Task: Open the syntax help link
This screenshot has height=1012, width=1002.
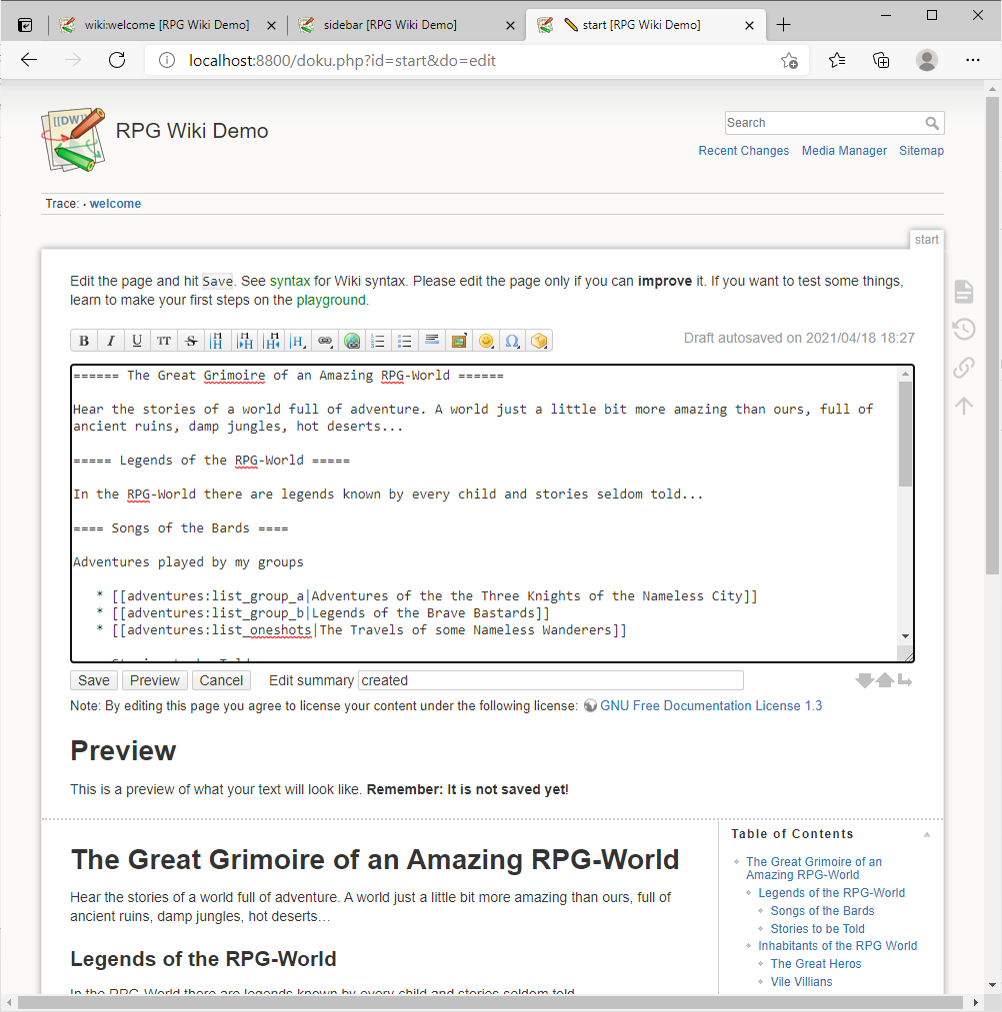Action: (x=290, y=281)
